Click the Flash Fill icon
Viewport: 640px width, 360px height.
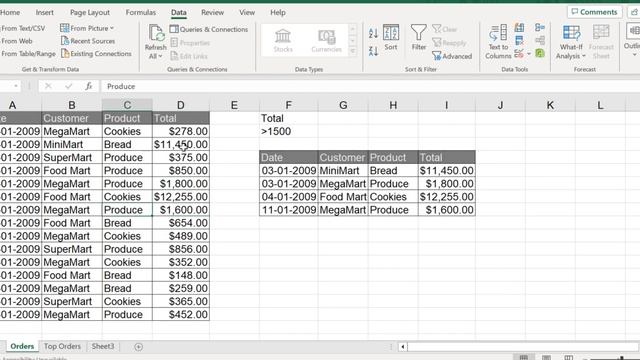(x=519, y=28)
